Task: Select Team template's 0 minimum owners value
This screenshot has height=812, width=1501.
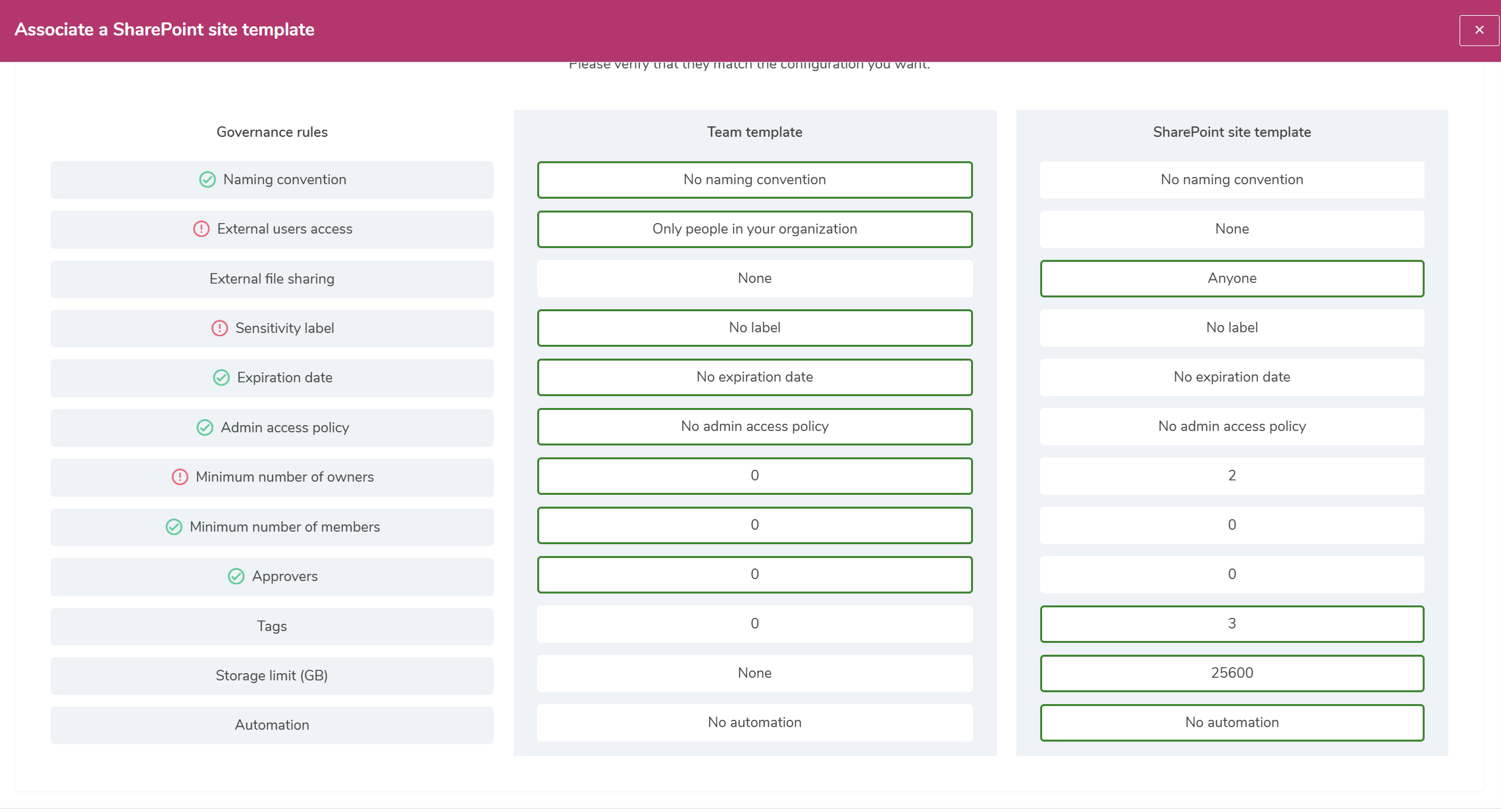Action: (x=754, y=476)
